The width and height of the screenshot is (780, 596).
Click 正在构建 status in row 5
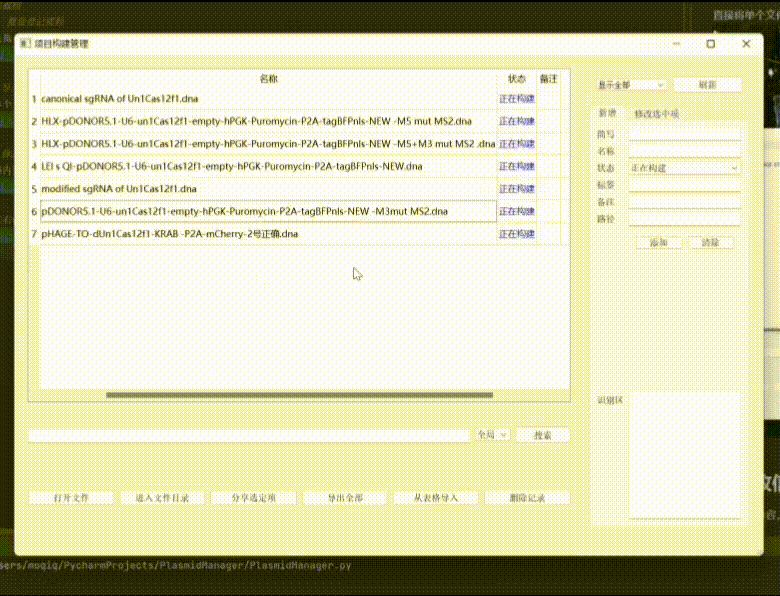(517, 189)
